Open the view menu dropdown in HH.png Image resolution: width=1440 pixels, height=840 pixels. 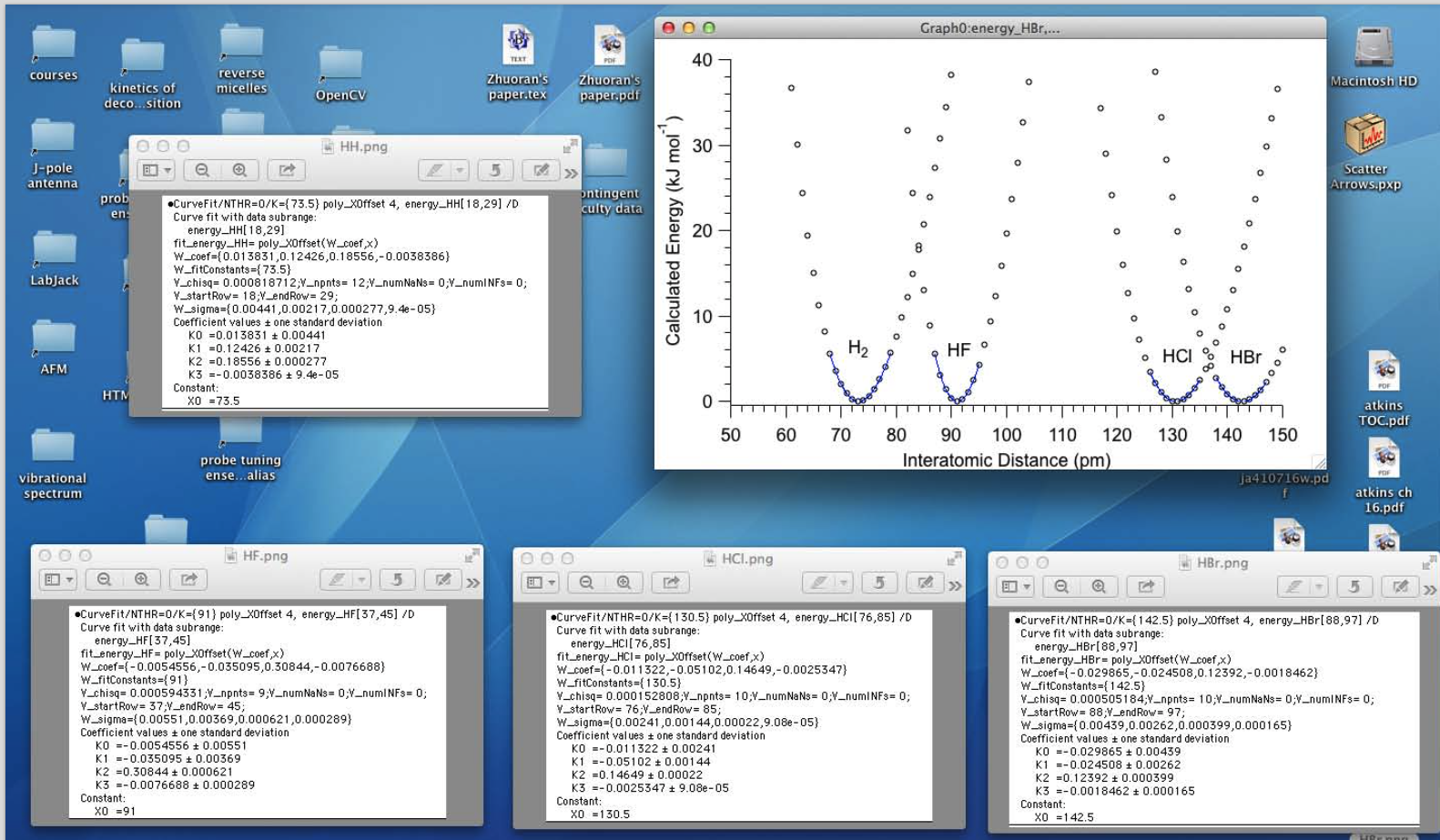(x=157, y=170)
